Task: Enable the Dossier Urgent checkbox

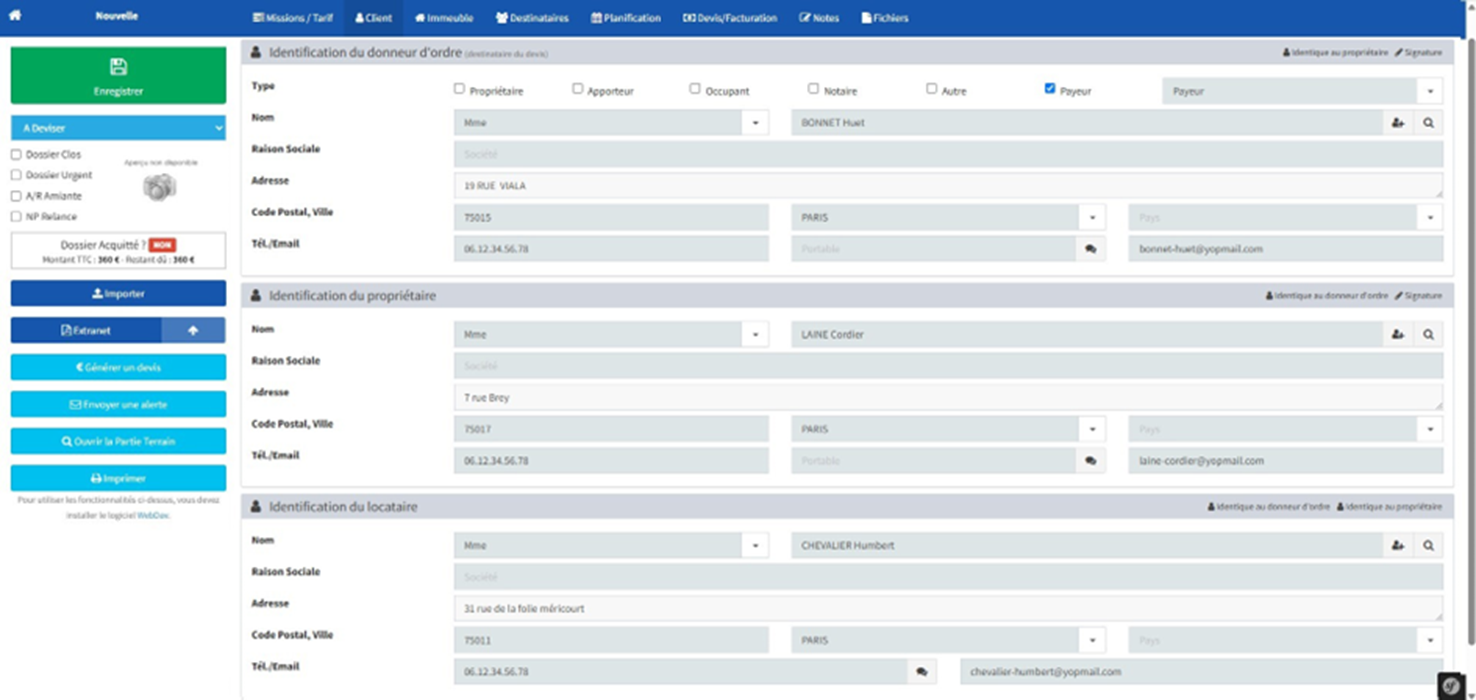Action: pos(16,175)
